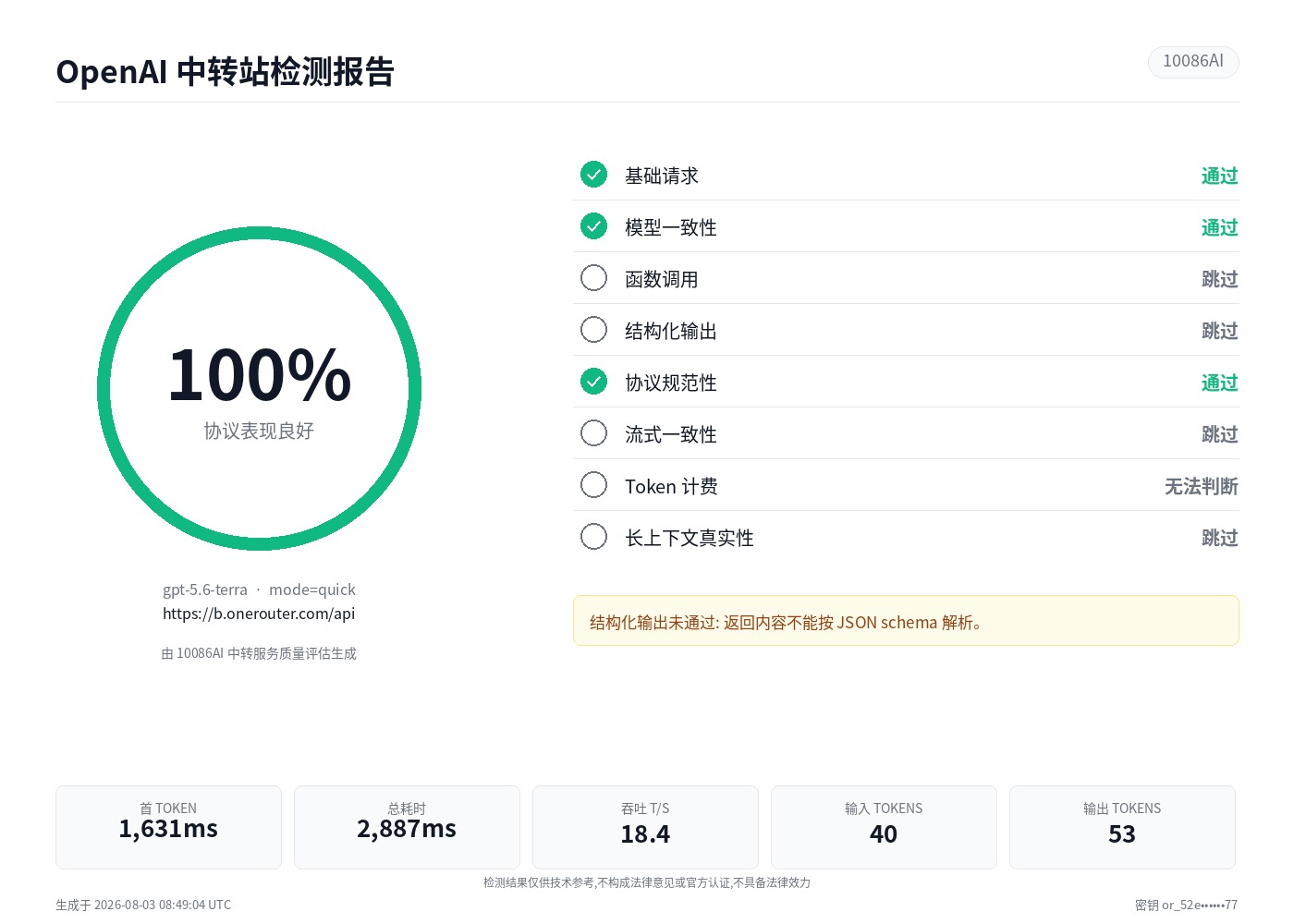The height and width of the screenshot is (924, 1294).
Task: Click the 通过 status for 模型一致性
Action: [x=1220, y=227]
